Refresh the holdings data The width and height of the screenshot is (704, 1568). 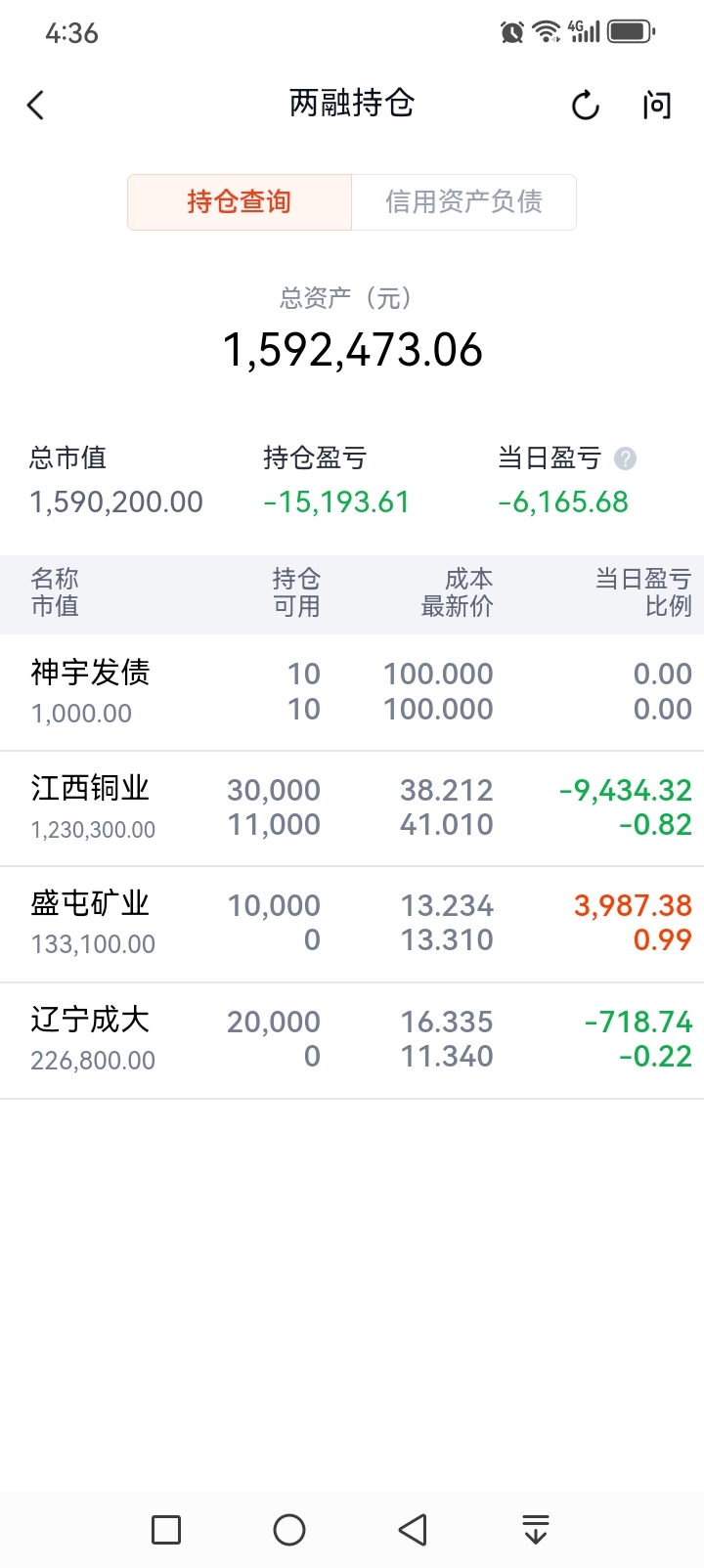[x=585, y=105]
